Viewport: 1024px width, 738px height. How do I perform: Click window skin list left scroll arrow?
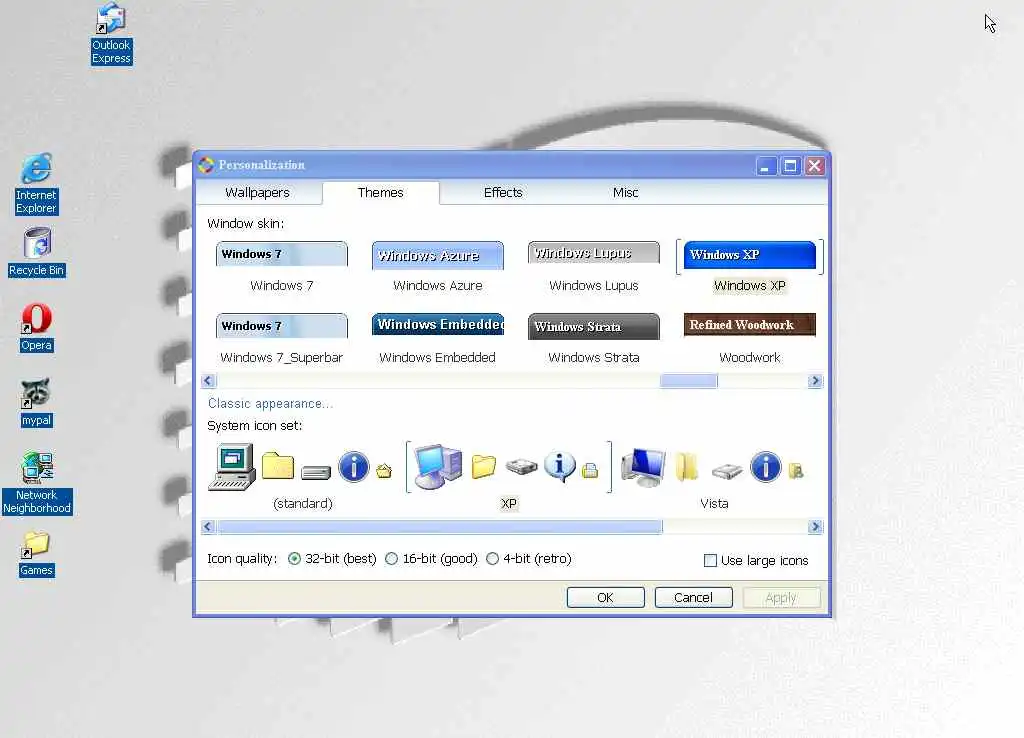click(x=208, y=381)
